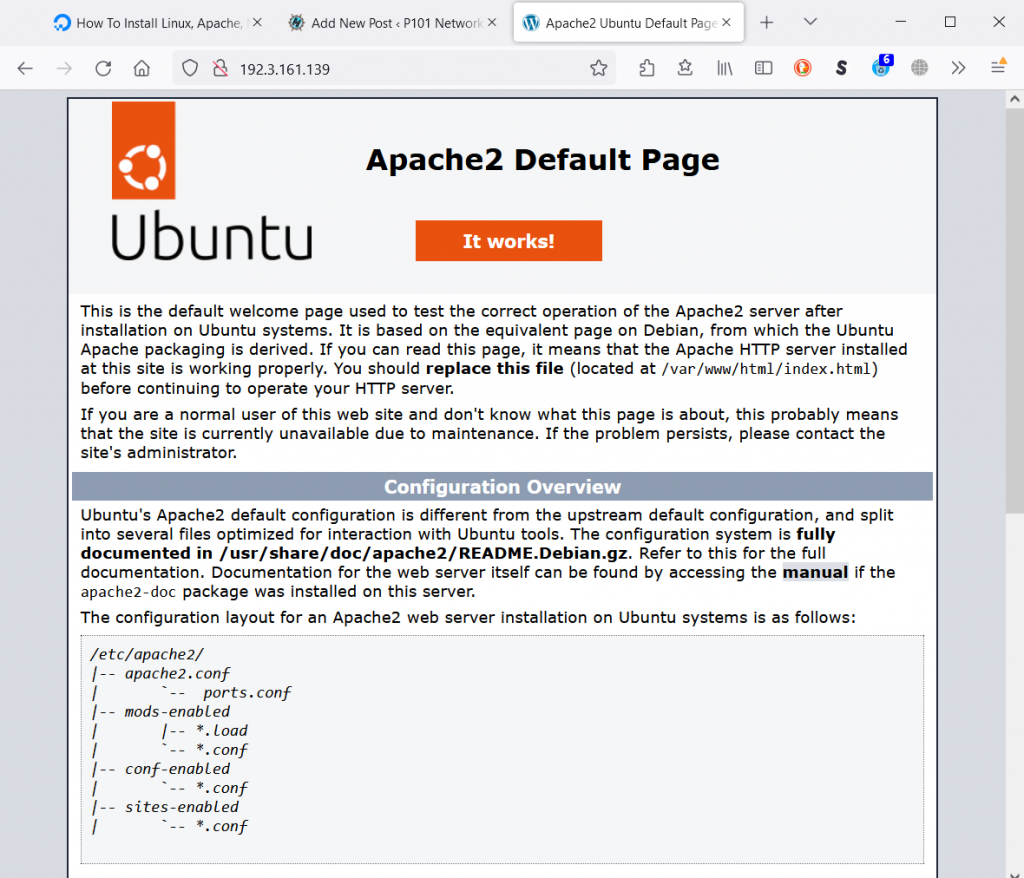1024x878 pixels.
Task: Open the manual documentation link
Action: coord(815,572)
